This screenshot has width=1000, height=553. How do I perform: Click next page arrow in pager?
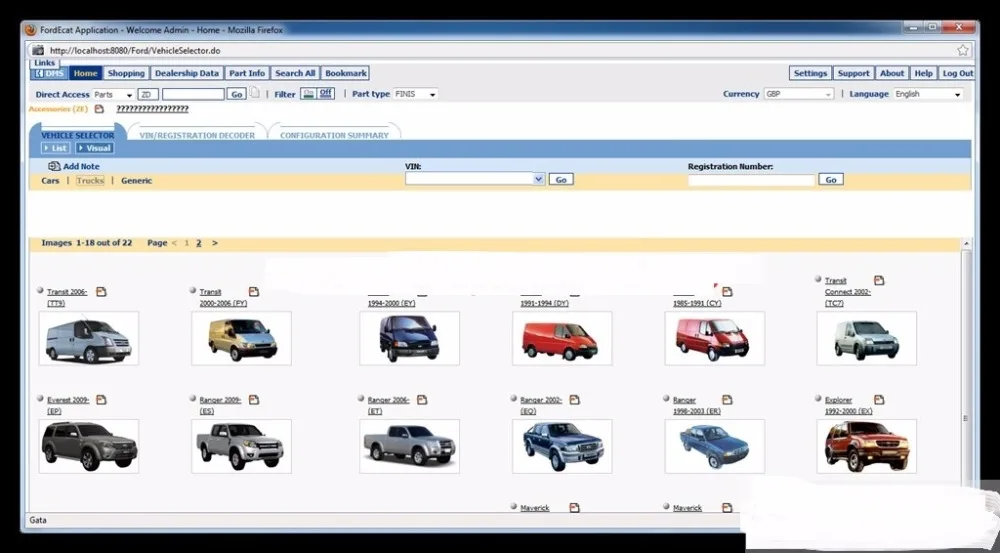coord(214,243)
